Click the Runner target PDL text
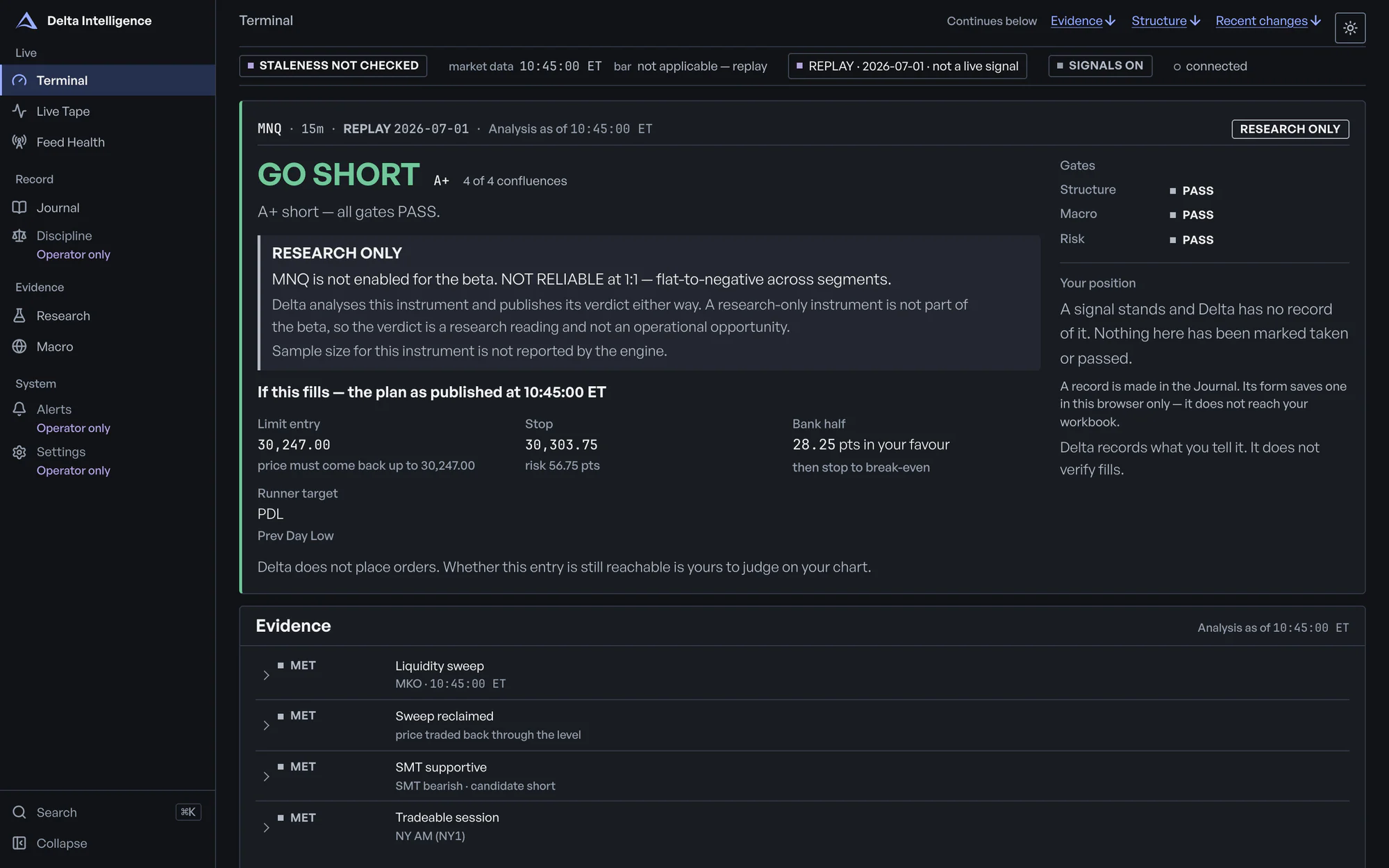This screenshot has width=1389, height=868. coord(270,514)
